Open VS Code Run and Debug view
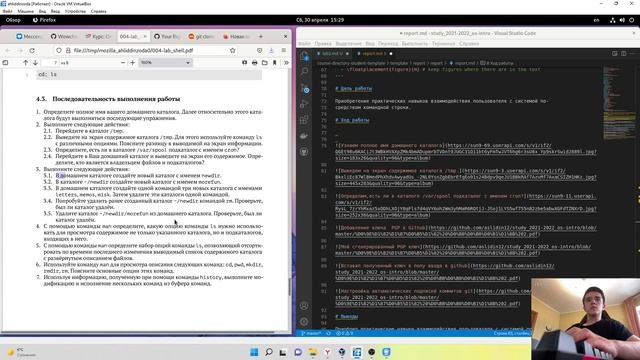This screenshot has height=360, width=640. [x=304, y=104]
